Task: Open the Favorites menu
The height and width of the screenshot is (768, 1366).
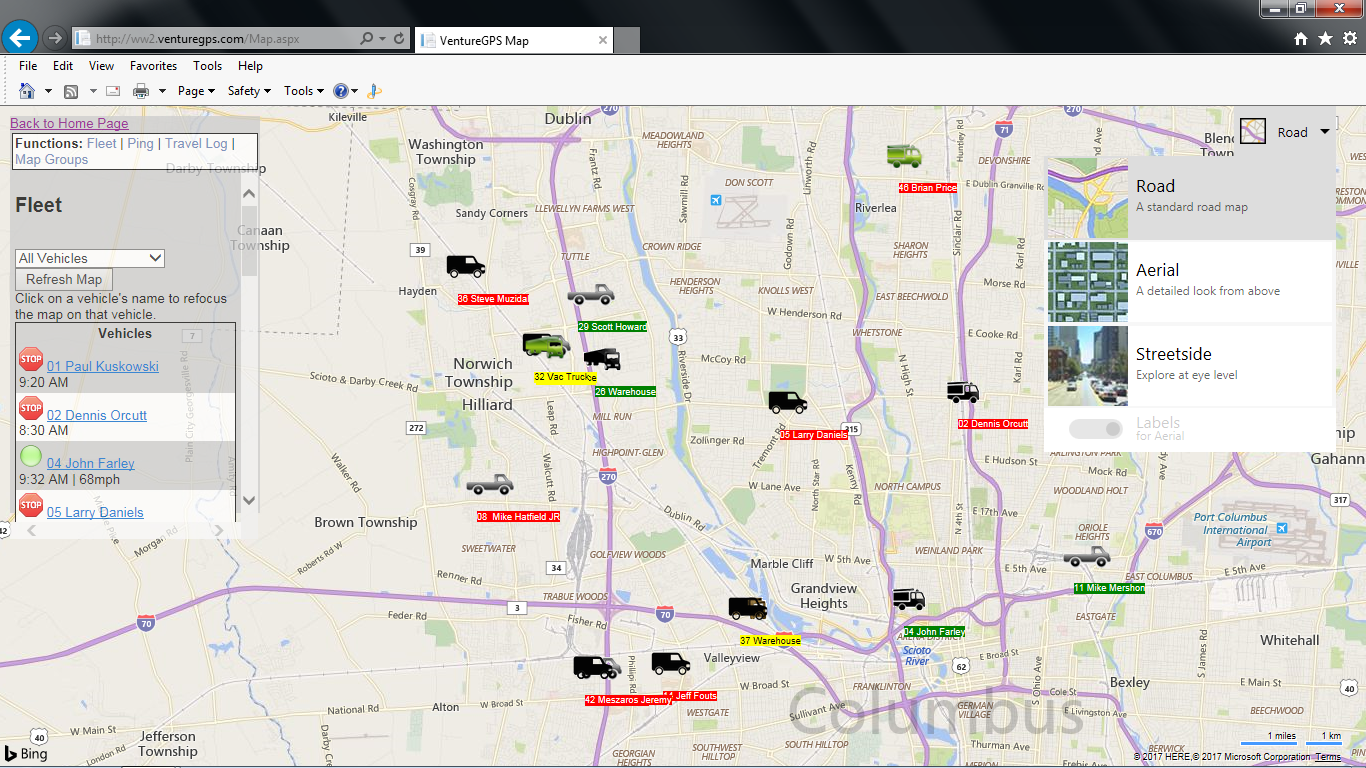Action: click(153, 66)
